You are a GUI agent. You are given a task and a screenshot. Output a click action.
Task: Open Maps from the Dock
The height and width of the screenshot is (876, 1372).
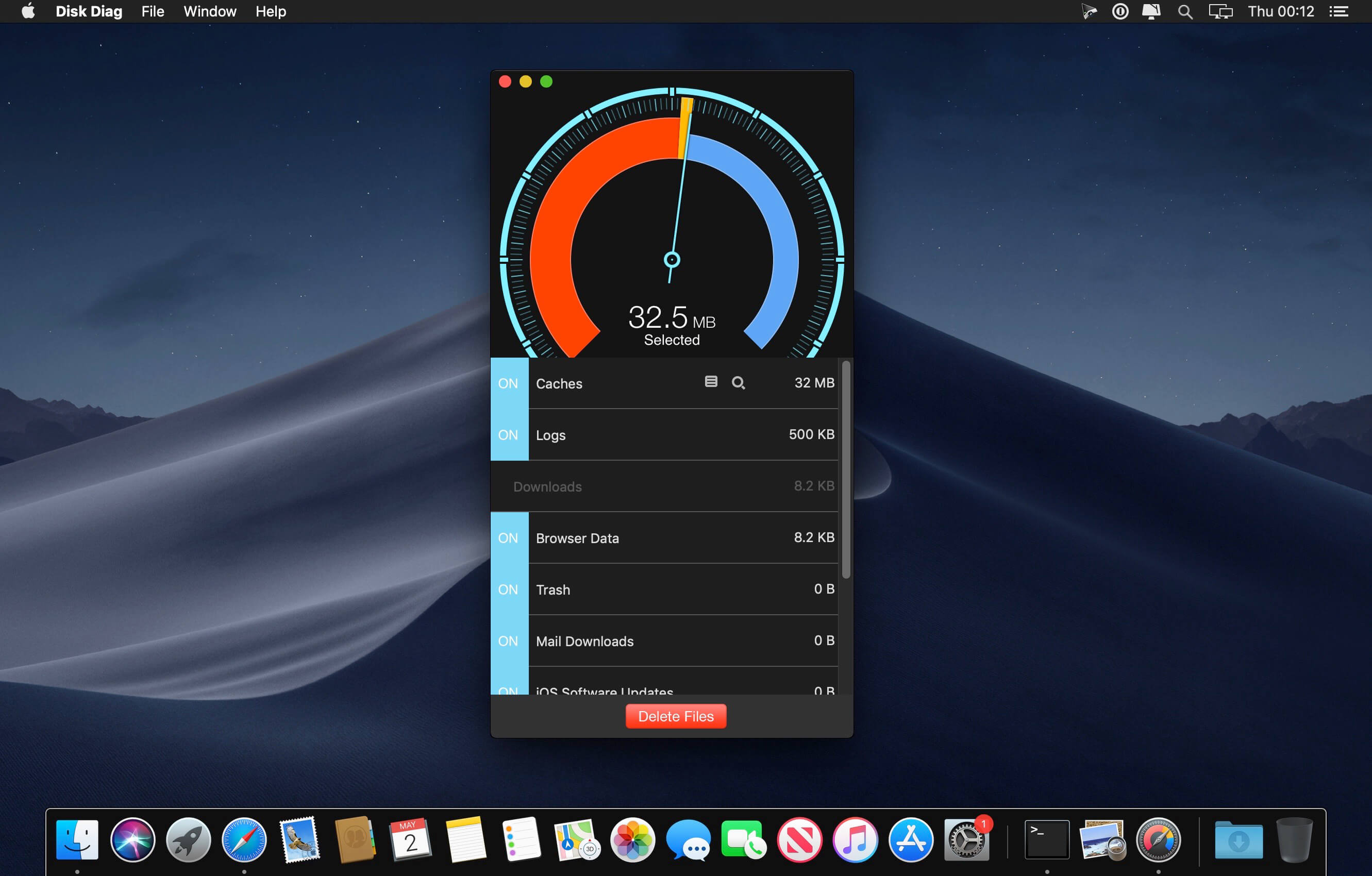[577, 839]
